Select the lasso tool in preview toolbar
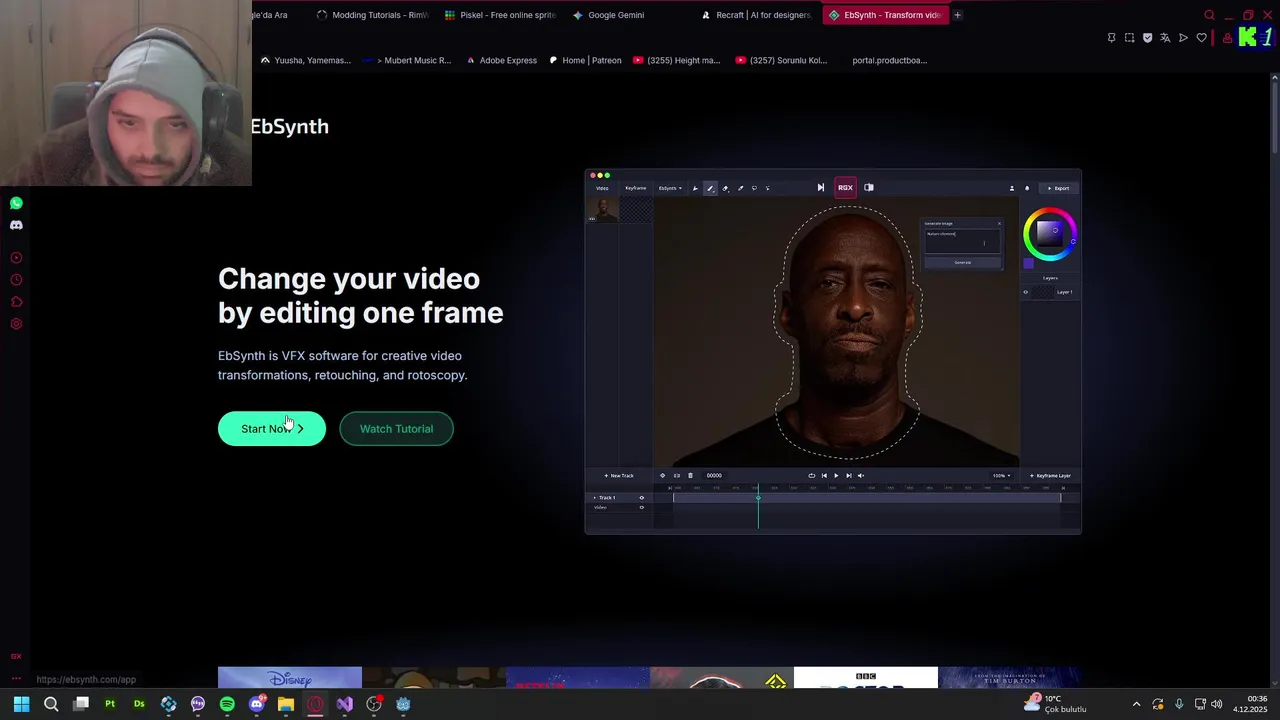Image resolution: width=1280 pixels, height=720 pixels. click(754, 188)
